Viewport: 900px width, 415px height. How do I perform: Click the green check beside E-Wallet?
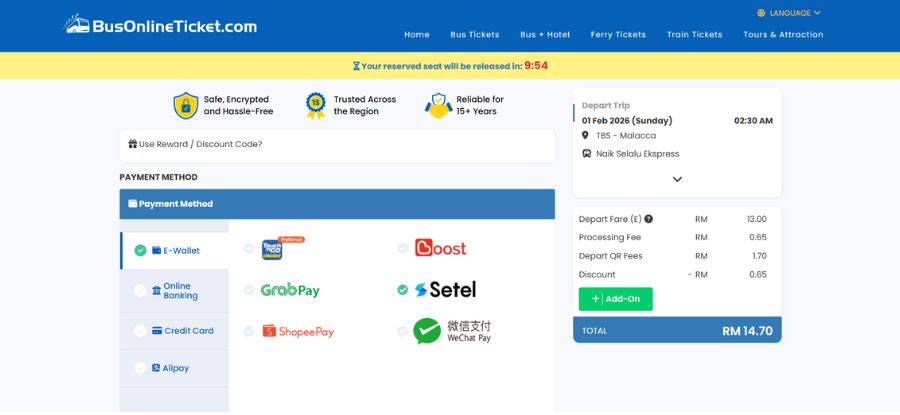[140, 250]
